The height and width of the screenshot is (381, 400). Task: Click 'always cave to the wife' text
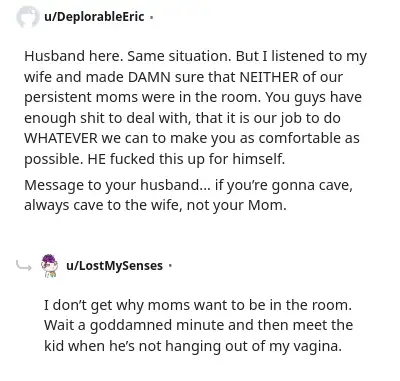(x=103, y=205)
